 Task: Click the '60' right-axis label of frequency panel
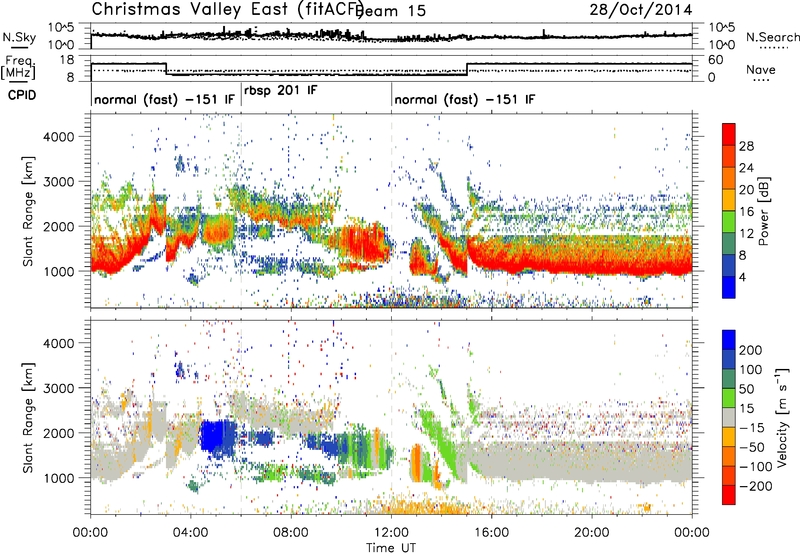pos(716,60)
